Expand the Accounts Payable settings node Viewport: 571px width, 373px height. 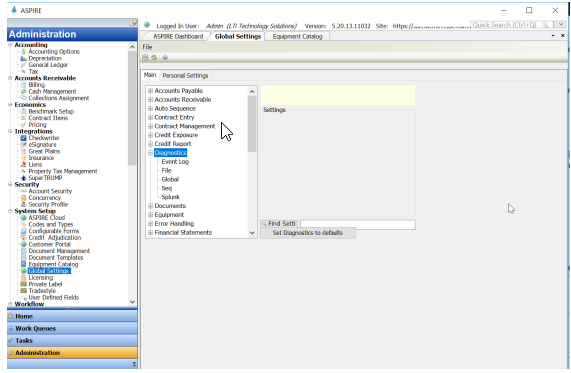coord(150,91)
